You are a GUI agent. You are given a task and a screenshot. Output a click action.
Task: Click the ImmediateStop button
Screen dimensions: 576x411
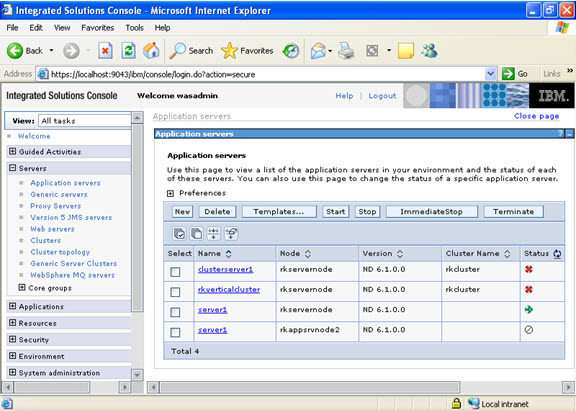click(x=431, y=212)
